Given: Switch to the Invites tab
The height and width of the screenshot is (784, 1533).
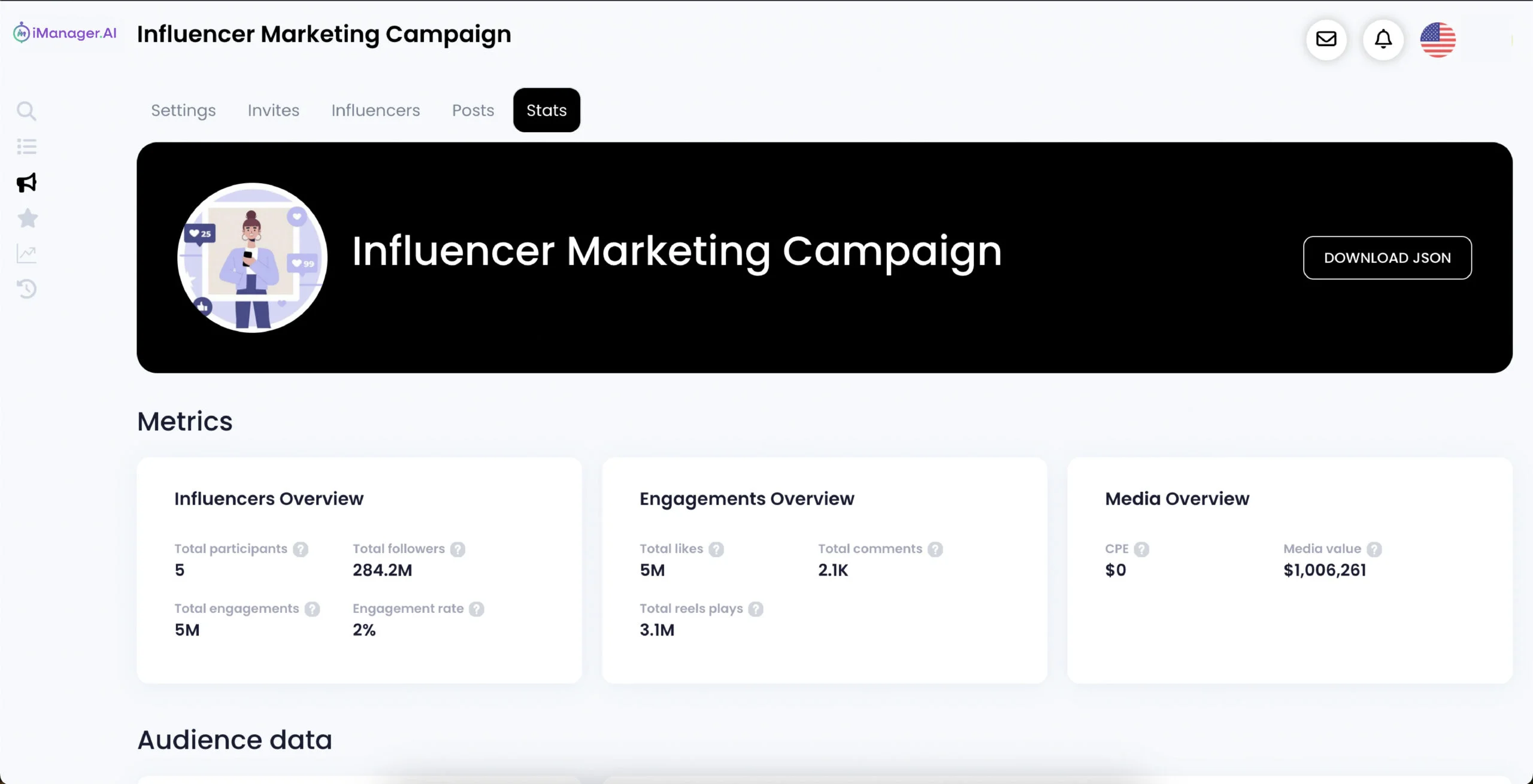Looking at the screenshot, I should pyautogui.click(x=274, y=111).
